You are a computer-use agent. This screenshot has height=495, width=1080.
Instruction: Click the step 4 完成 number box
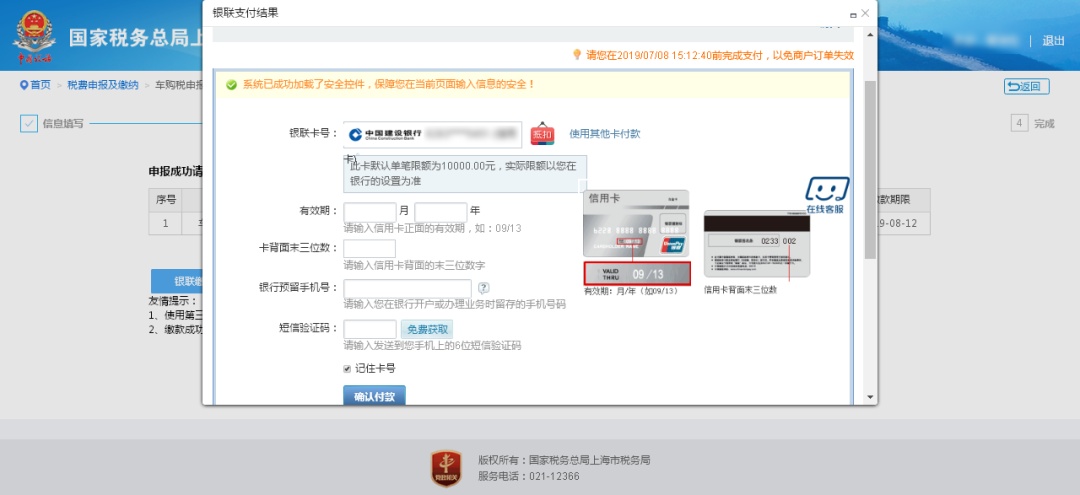point(1019,123)
